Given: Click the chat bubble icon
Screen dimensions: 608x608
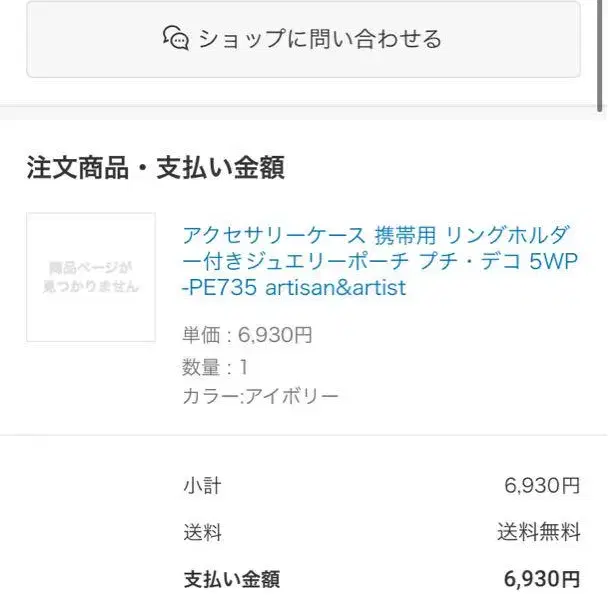Looking at the screenshot, I should tap(176, 39).
